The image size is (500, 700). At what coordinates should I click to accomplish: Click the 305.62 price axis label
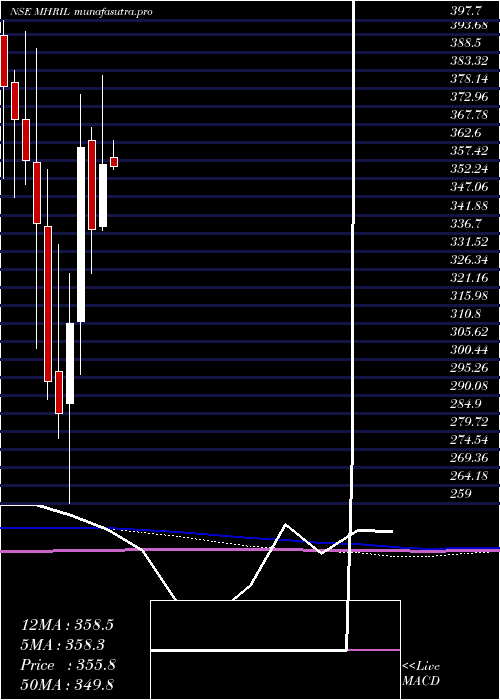(469, 331)
